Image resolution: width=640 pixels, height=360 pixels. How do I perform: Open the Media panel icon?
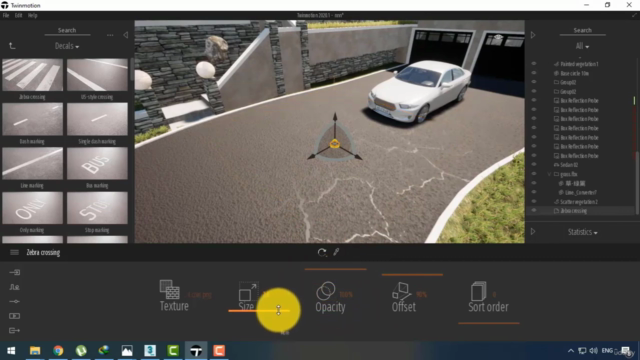click(x=14, y=316)
